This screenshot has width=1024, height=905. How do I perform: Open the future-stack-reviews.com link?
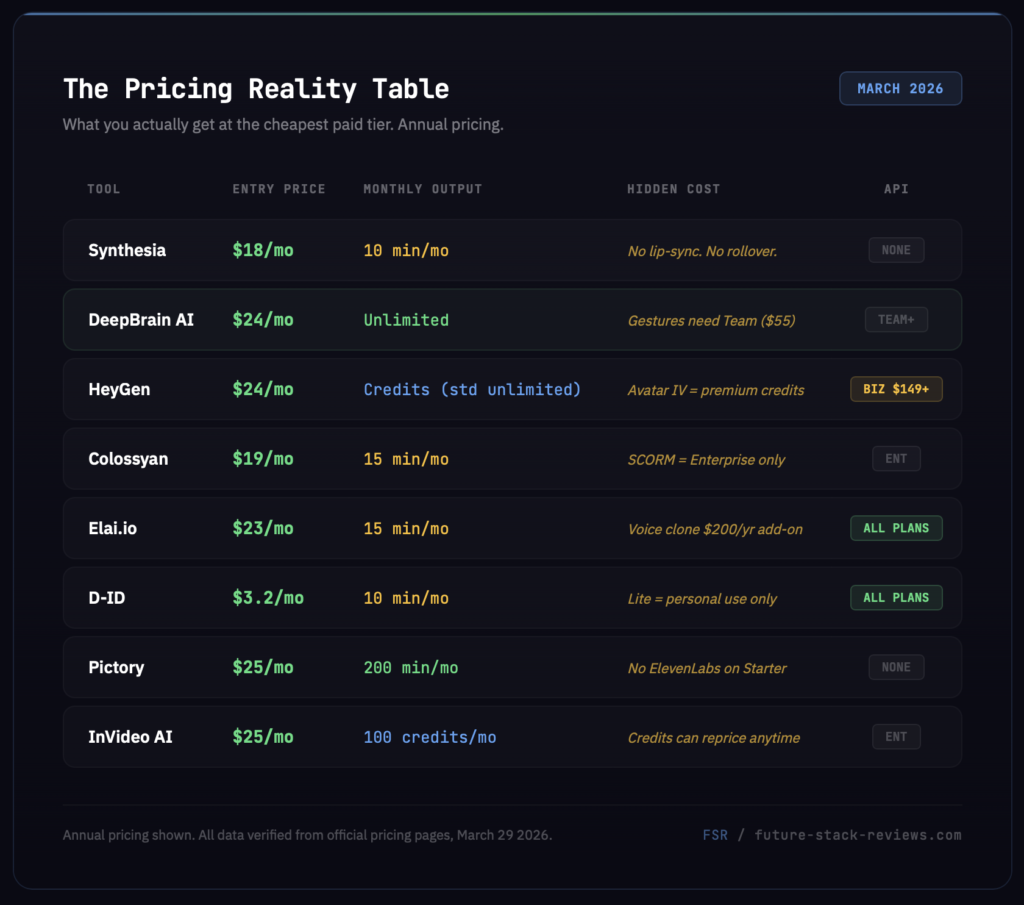859,834
